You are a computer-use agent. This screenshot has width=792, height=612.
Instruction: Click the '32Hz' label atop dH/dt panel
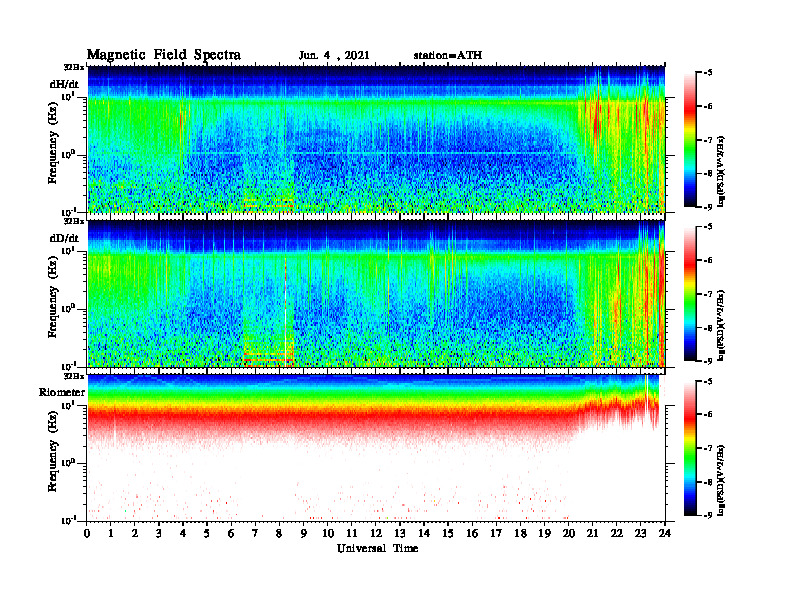pos(74,67)
